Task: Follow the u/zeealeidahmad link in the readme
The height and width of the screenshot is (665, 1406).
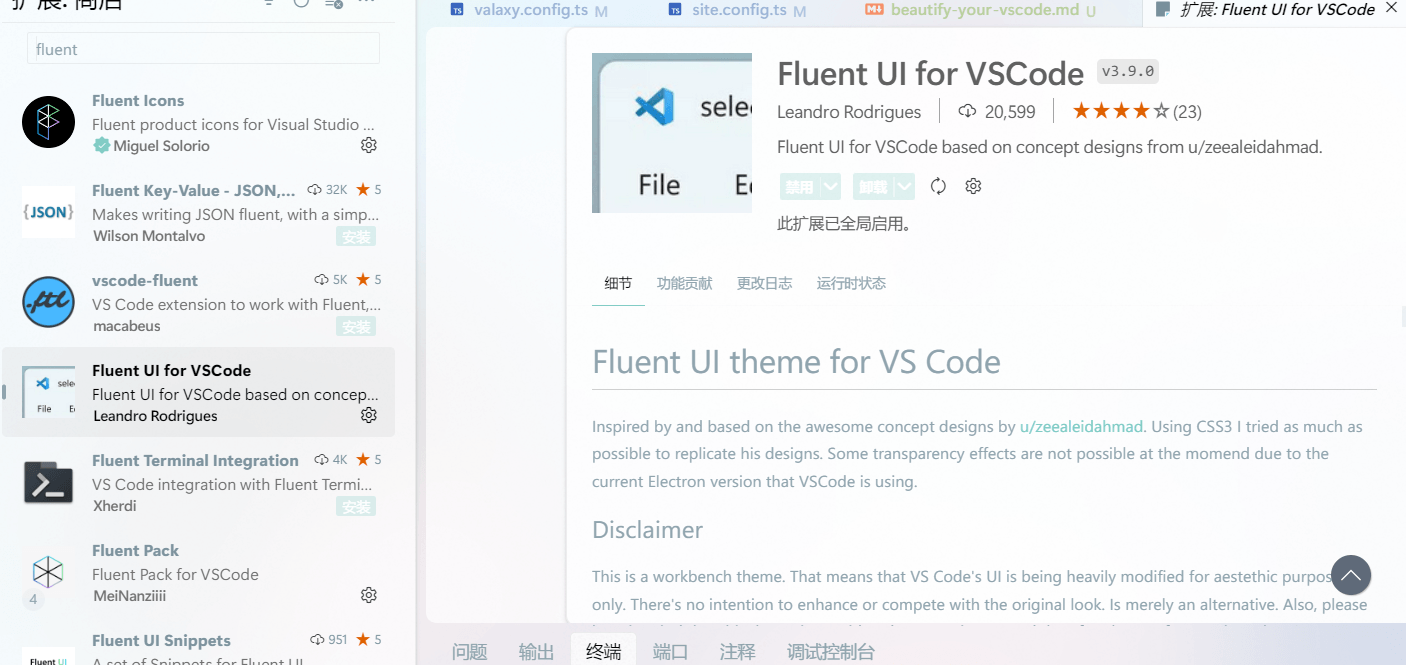Action: point(1081,427)
